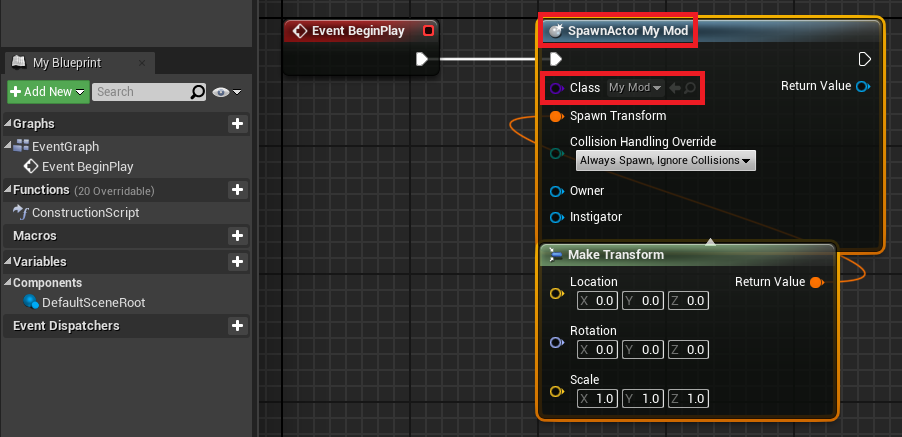Viewport: 902px width, 437px height.
Task: Click the browse magnifier beside Class
Action: pos(690,88)
